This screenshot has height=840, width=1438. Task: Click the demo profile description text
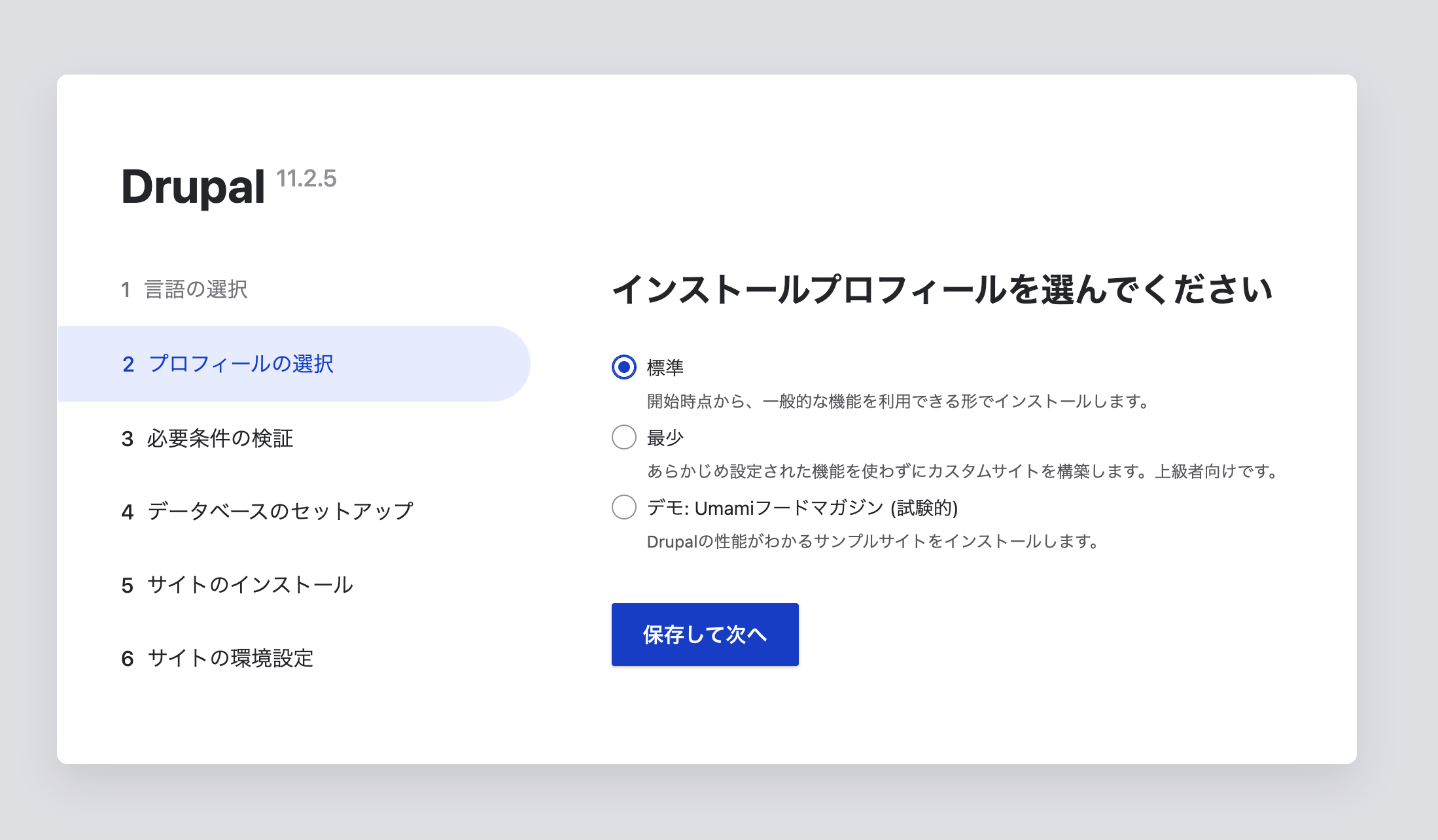pos(872,540)
